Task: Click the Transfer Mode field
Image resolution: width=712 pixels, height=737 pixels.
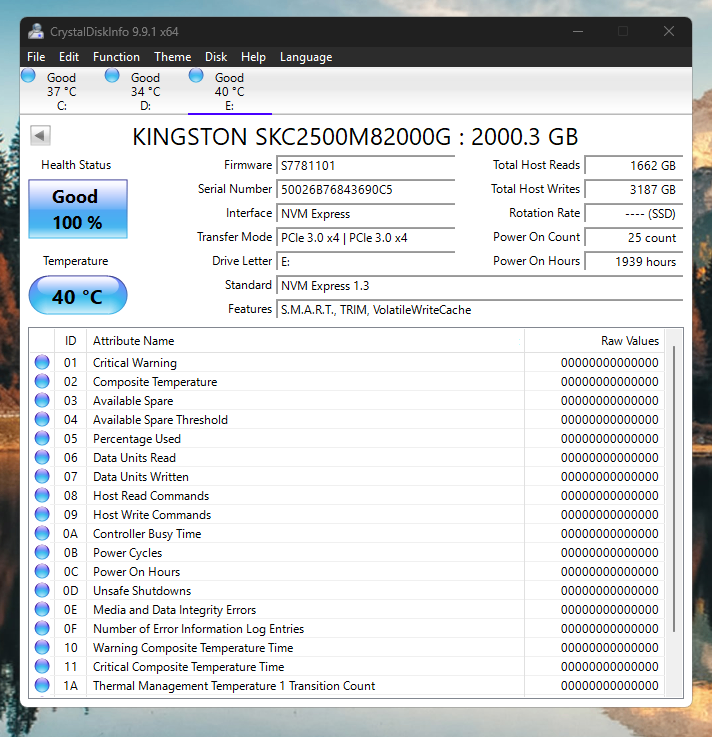Action: [366, 237]
